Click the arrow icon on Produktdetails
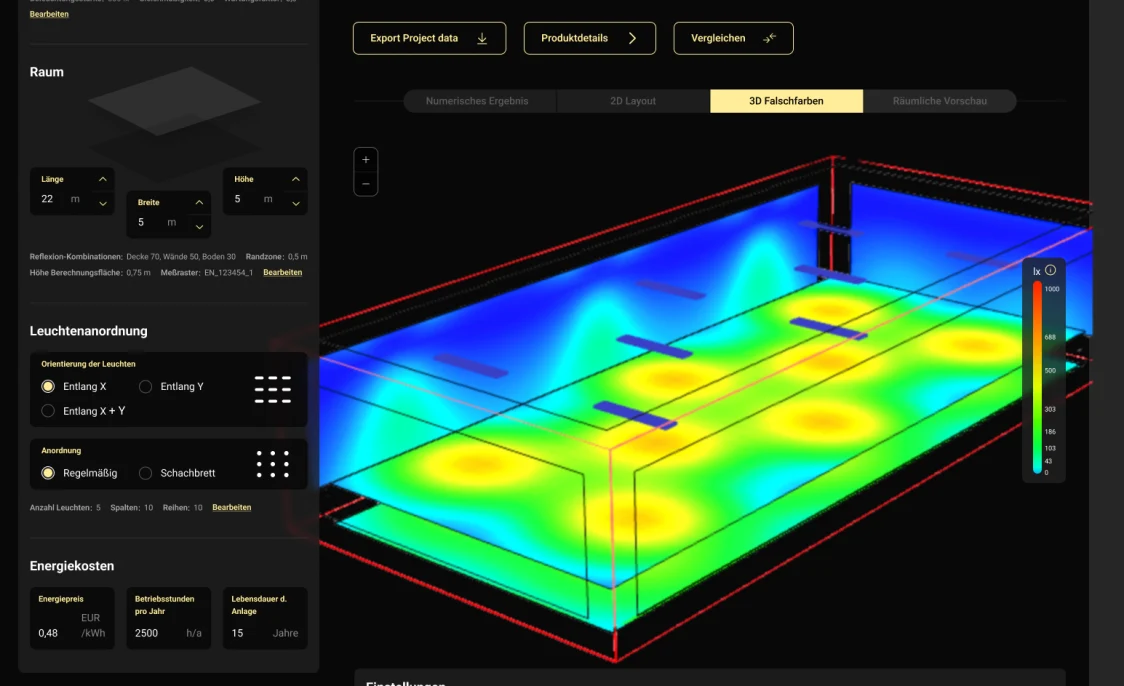Screen dimensions: 1124x686 pyautogui.click(x=632, y=39)
